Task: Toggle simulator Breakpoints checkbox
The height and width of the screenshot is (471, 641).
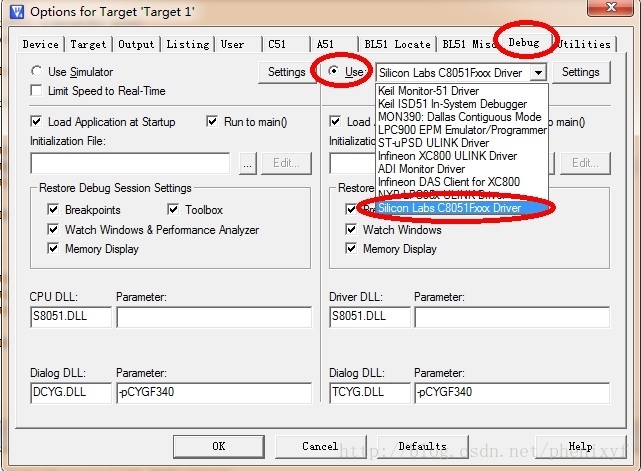Action: click(53, 209)
